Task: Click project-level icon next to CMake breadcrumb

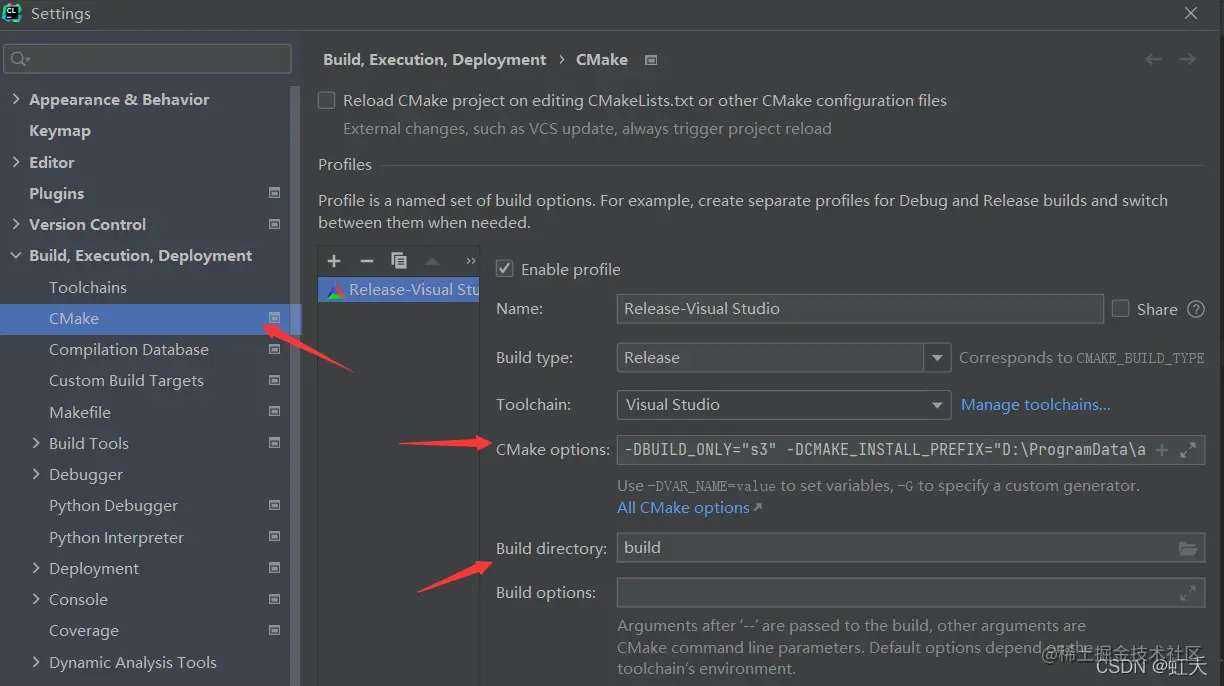Action: point(651,60)
